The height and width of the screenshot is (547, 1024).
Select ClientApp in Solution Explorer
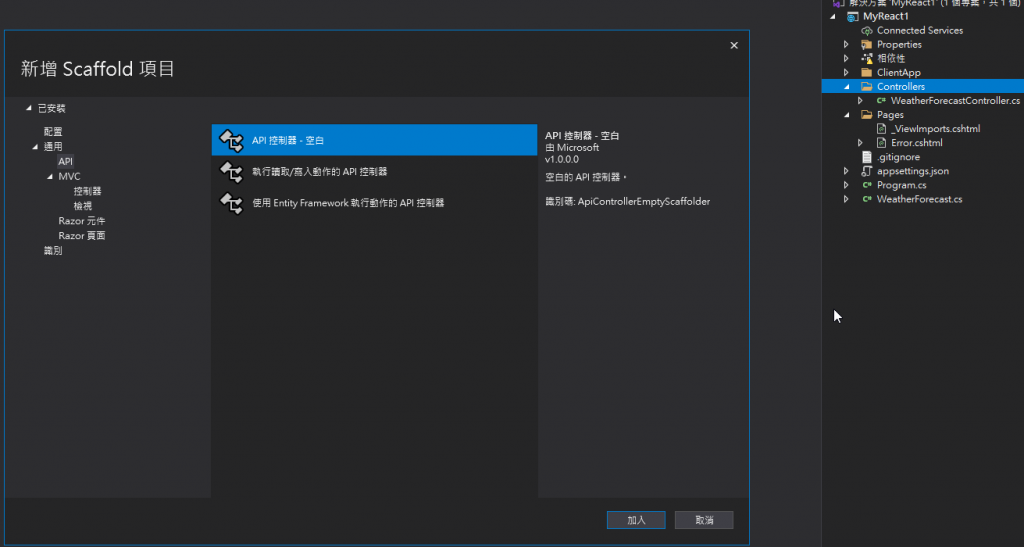[899, 72]
